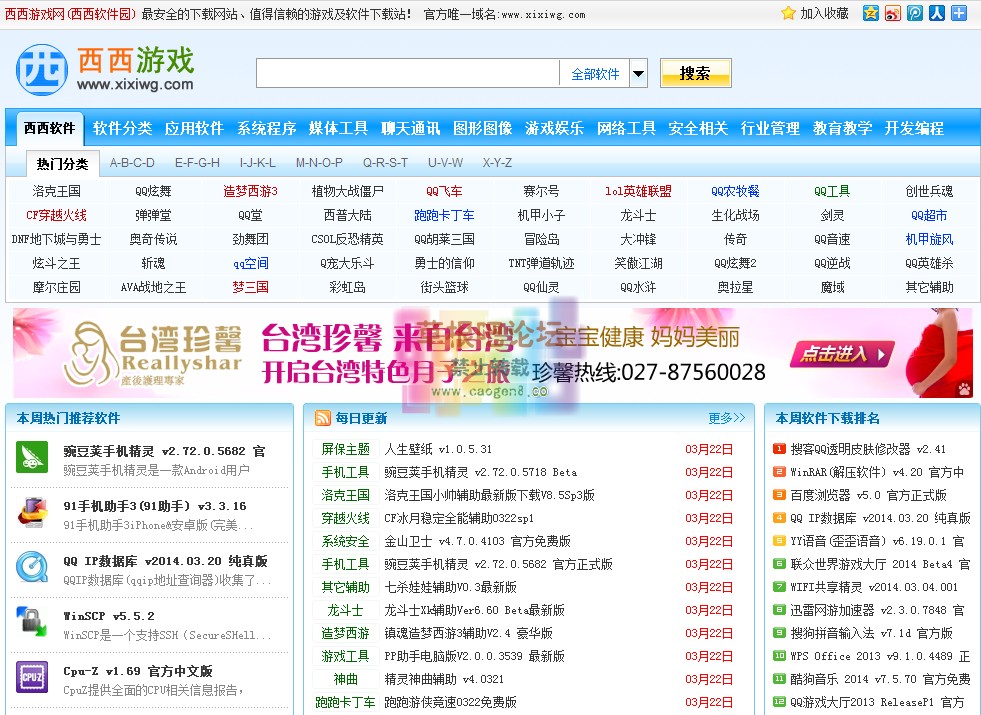Click the 91手机助手 flame icon
This screenshot has width=981, height=715.
[x=33, y=512]
